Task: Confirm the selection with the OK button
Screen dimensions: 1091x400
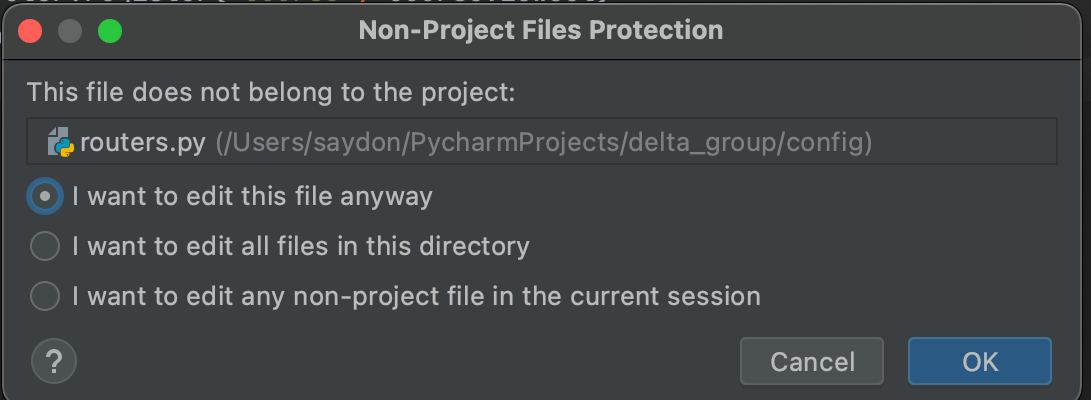Action: (x=980, y=361)
